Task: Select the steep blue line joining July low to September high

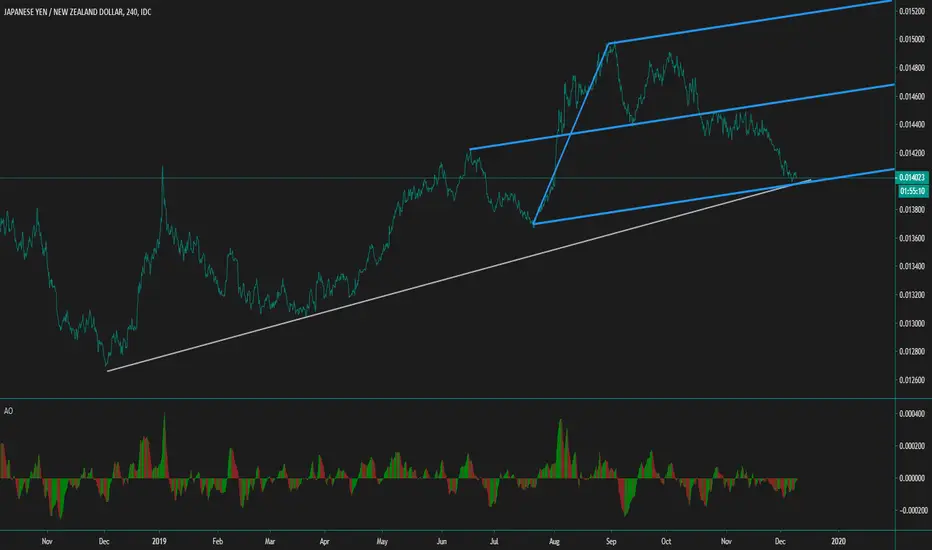Action: [571, 134]
